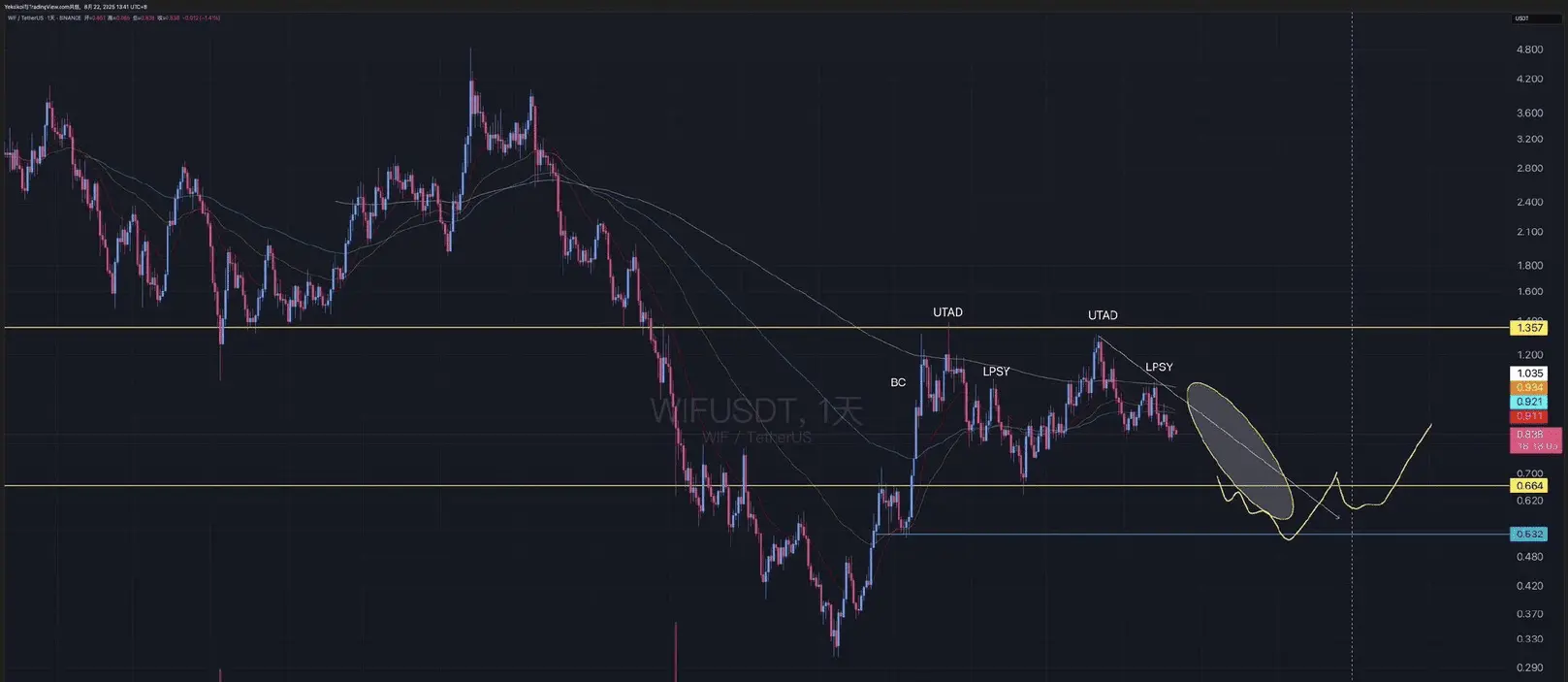This screenshot has width=1568, height=682.
Task: Select the gray shaded ellipse drawing
Action: point(1239,449)
